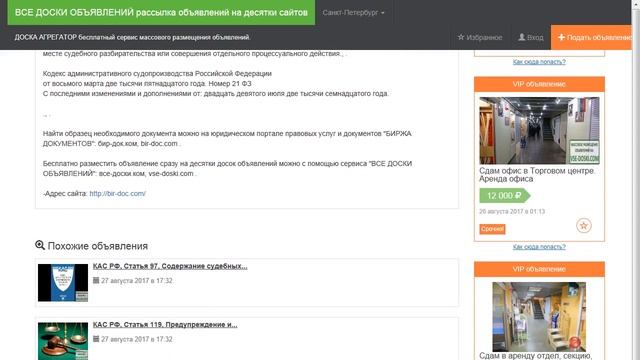The image size is (640, 360).
Task: Open the scales and gavel thumbnail
Action: 63,341
